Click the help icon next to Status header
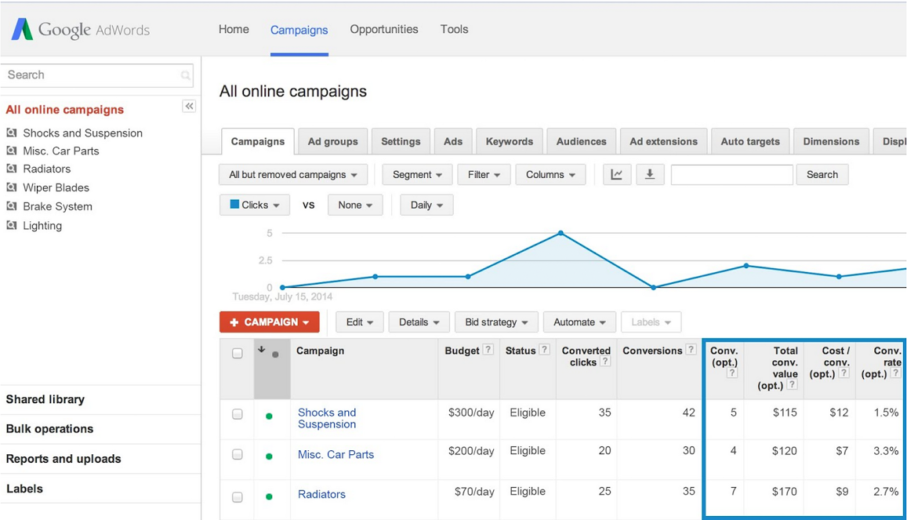 544,349
